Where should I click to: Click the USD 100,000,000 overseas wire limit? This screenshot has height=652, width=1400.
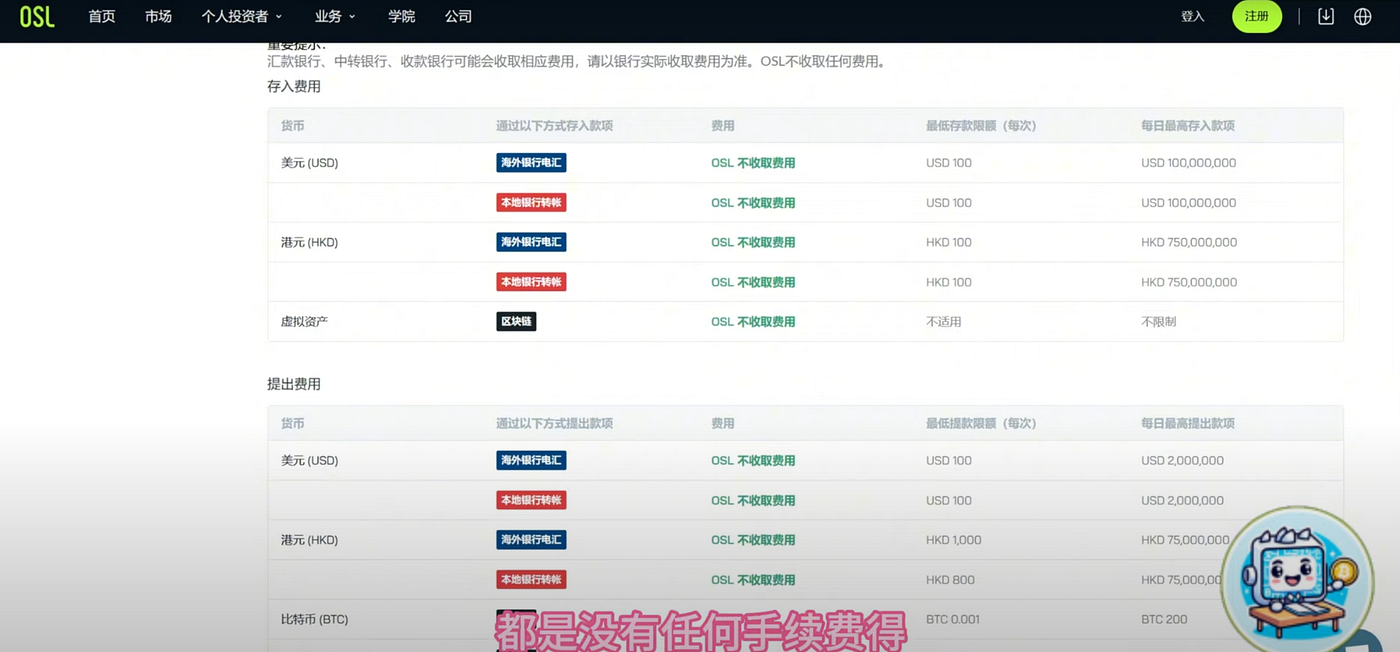[x=1189, y=163]
